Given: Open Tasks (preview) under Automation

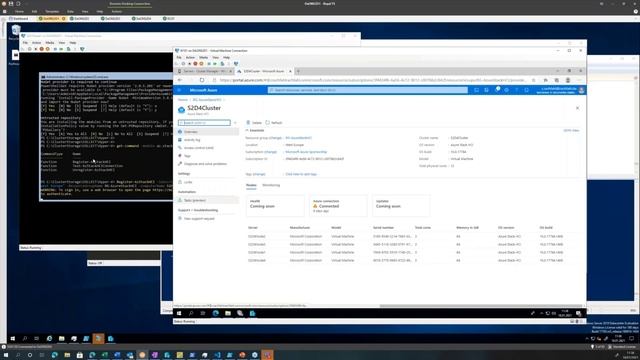Looking at the screenshot, I should pyautogui.click(x=208, y=200).
